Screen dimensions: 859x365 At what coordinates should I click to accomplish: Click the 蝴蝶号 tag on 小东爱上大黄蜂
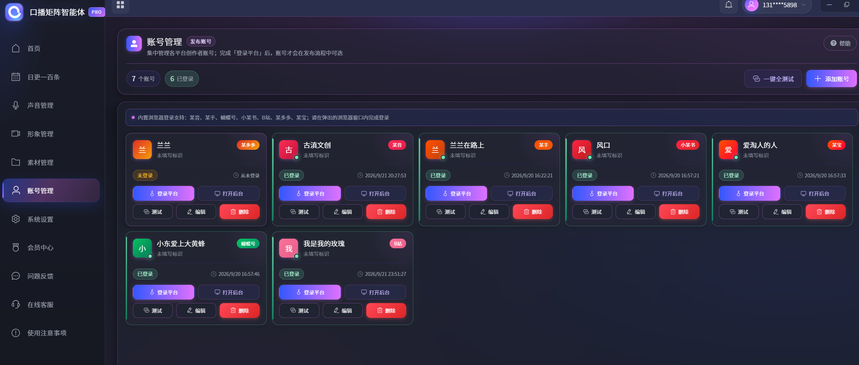tap(248, 244)
